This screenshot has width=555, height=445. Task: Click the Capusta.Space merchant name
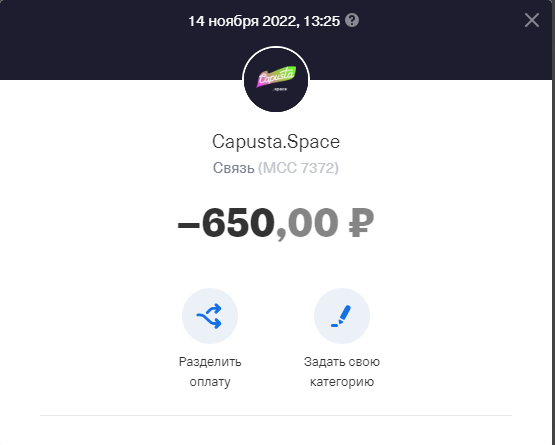coord(276,142)
